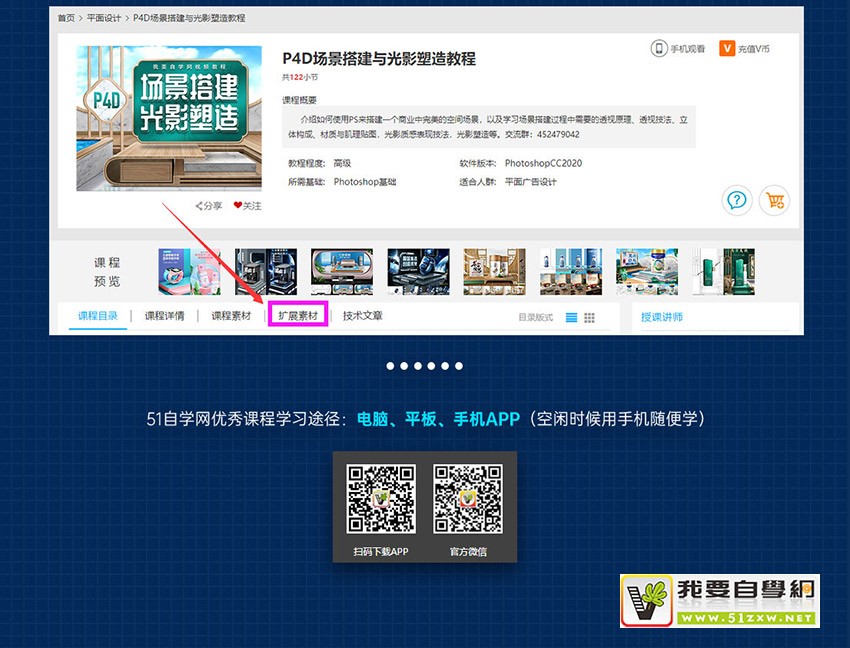Screen dimensions: 850x648
Task: Open the blue question mark help icon
Action: 737,200
